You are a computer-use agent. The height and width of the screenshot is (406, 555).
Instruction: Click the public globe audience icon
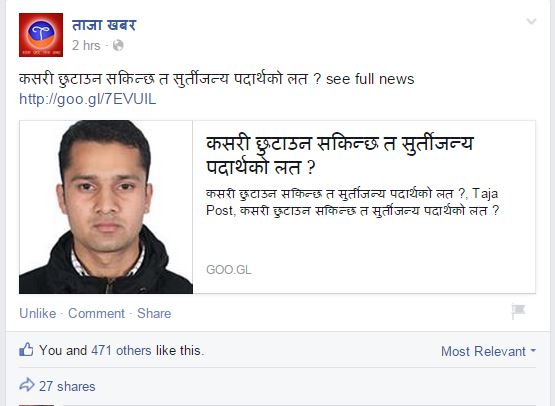click(118, 45)
